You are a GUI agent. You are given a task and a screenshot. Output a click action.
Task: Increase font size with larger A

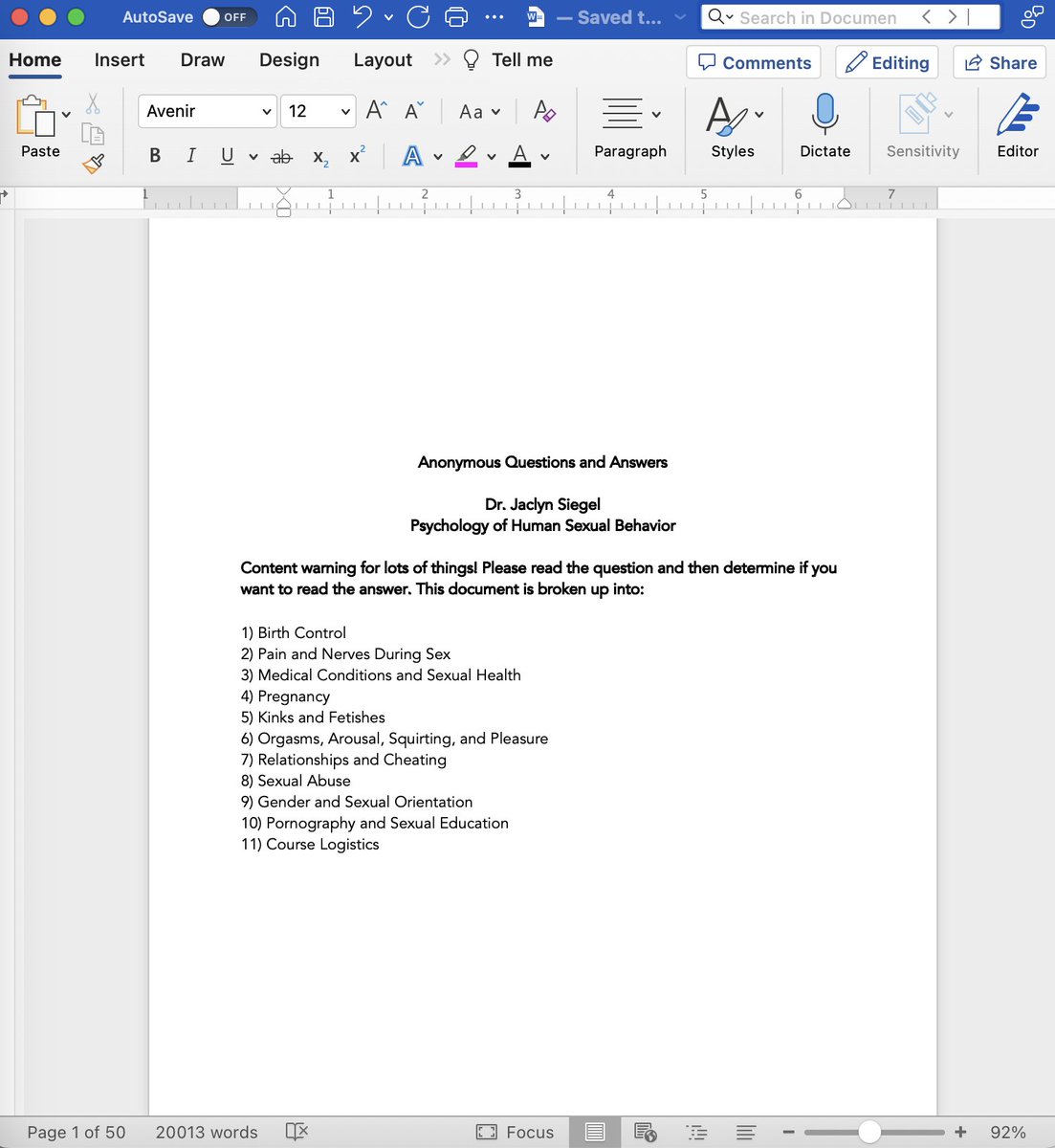(x=377, y=111)
